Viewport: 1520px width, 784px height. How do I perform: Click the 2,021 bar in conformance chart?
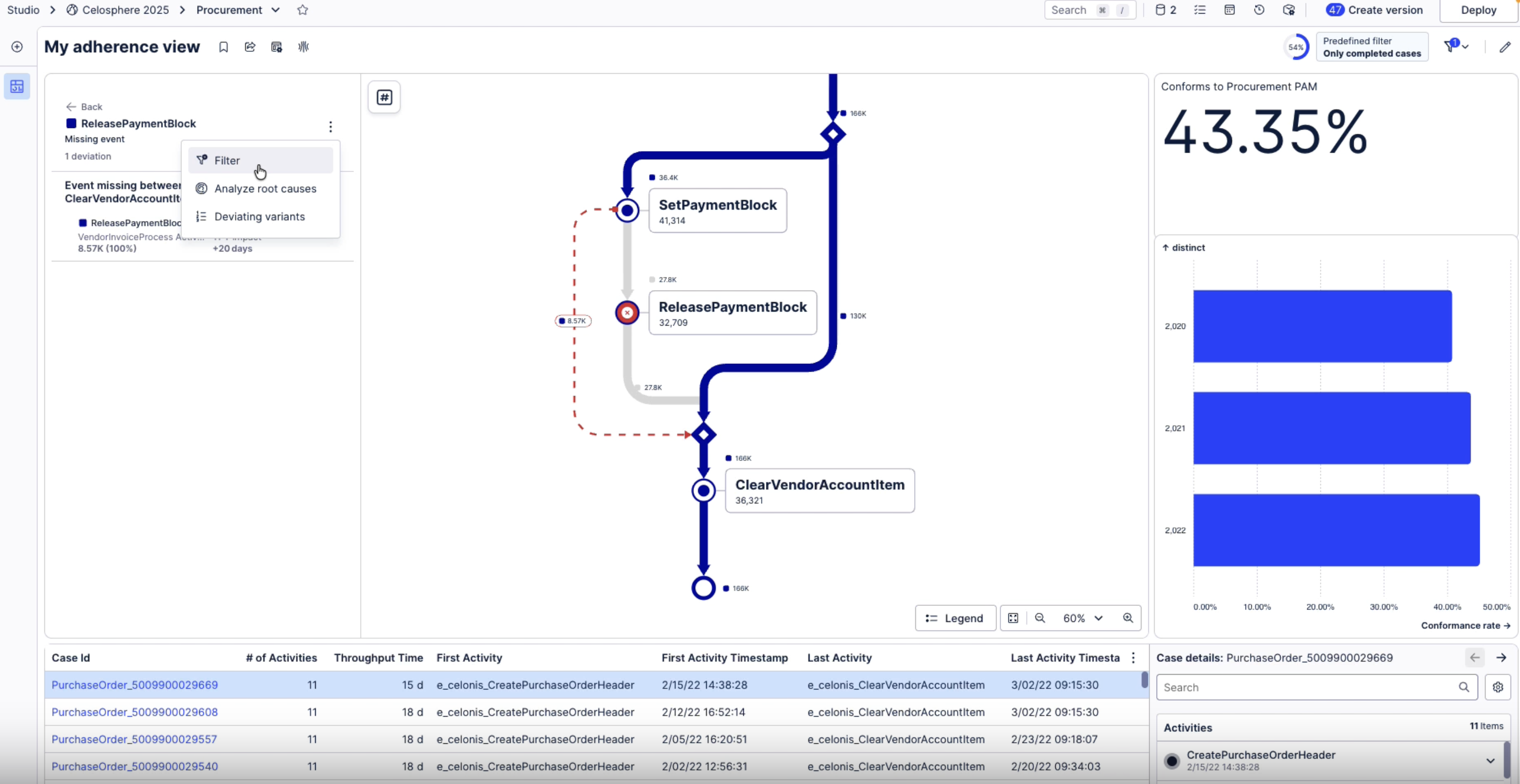pos(1331,428)
